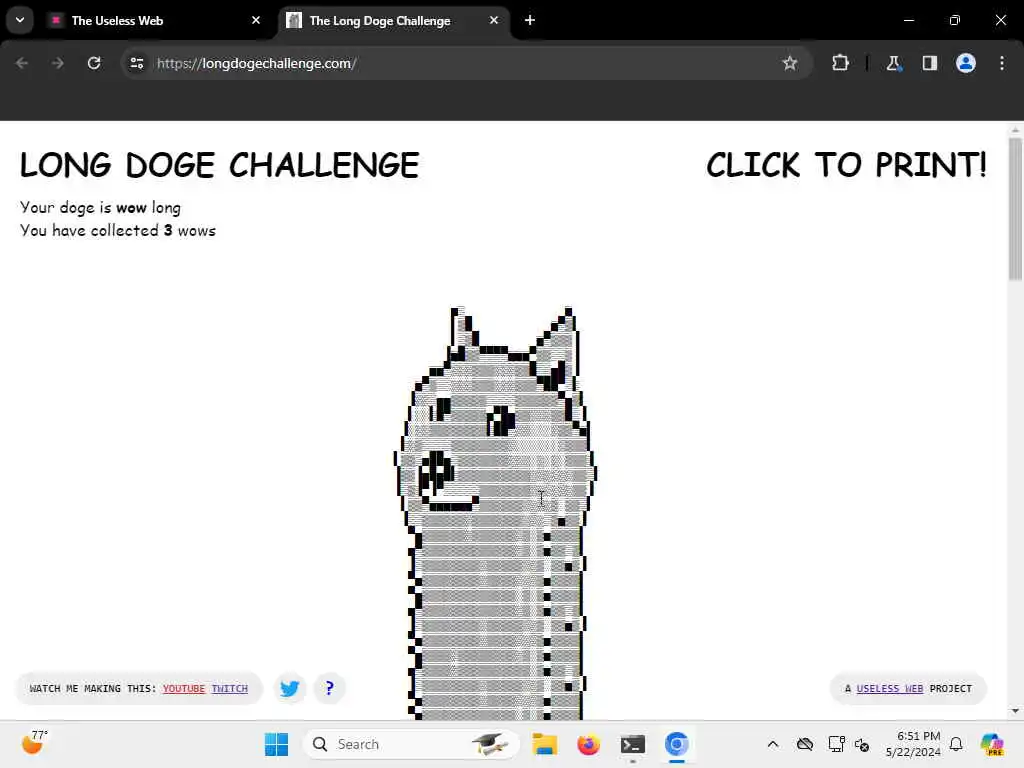
Task: Open a new tab with plus button
Action: click(530, 20)
